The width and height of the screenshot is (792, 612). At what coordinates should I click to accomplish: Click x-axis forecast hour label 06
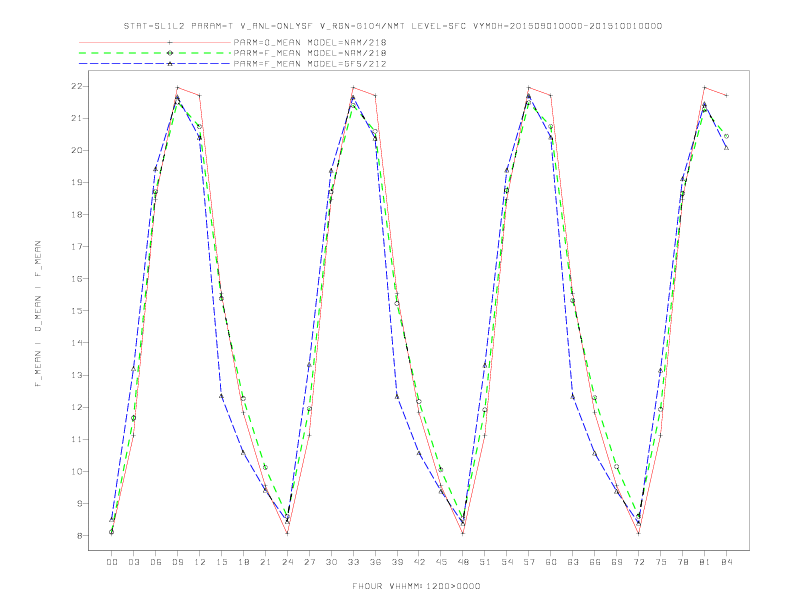coord(156,562)
